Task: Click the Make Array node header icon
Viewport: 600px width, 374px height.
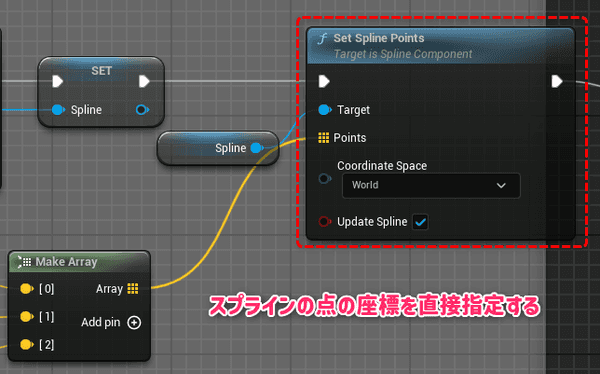Action: tap(24, 262)
